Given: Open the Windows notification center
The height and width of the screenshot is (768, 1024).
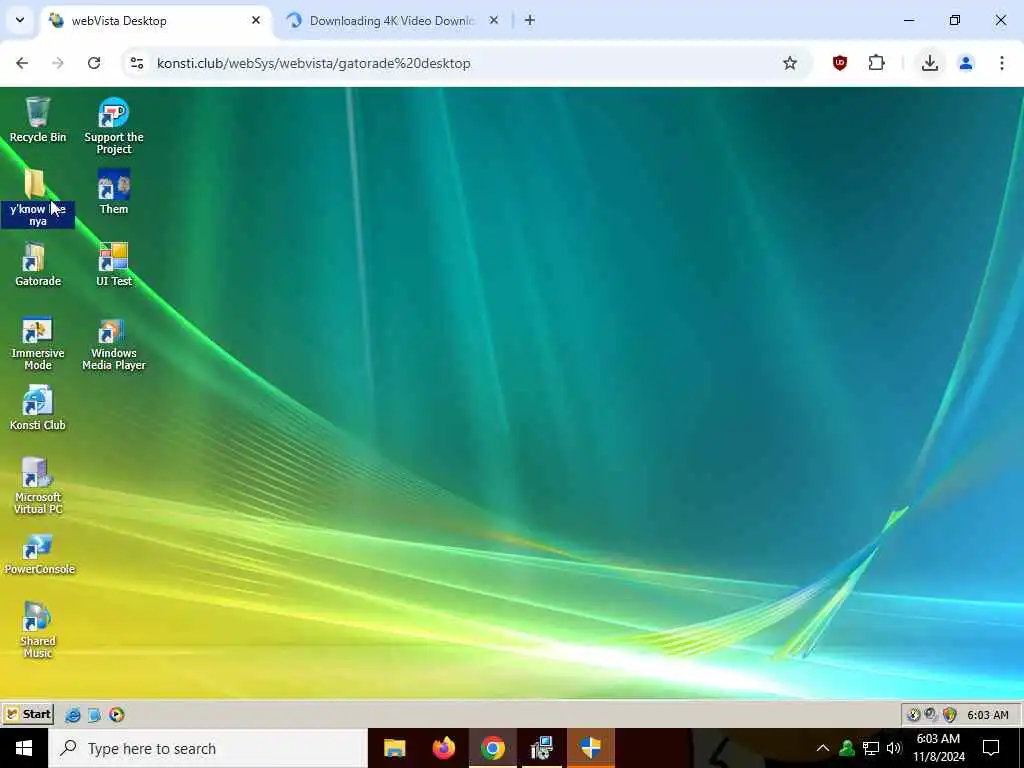Looking at the screenshot, I should (x=991, y=748).
